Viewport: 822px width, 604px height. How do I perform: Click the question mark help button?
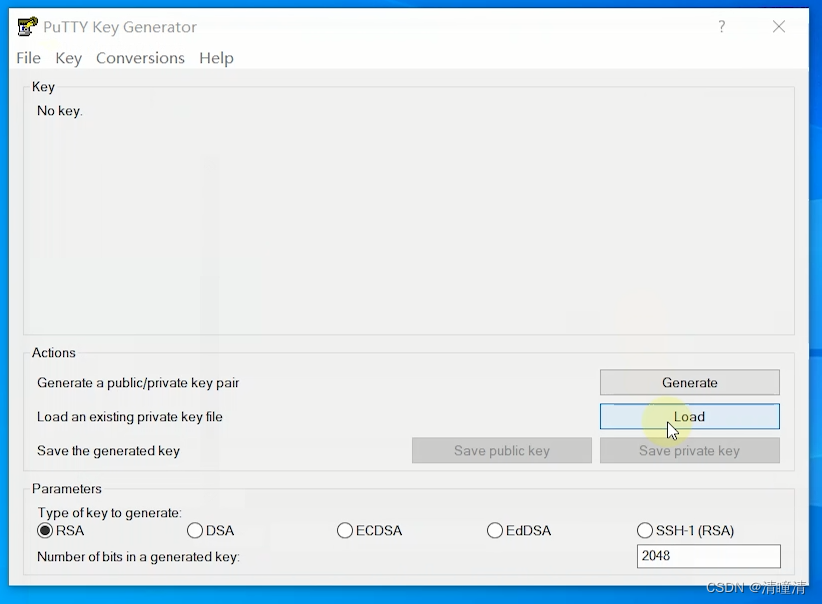coord(722,26)
